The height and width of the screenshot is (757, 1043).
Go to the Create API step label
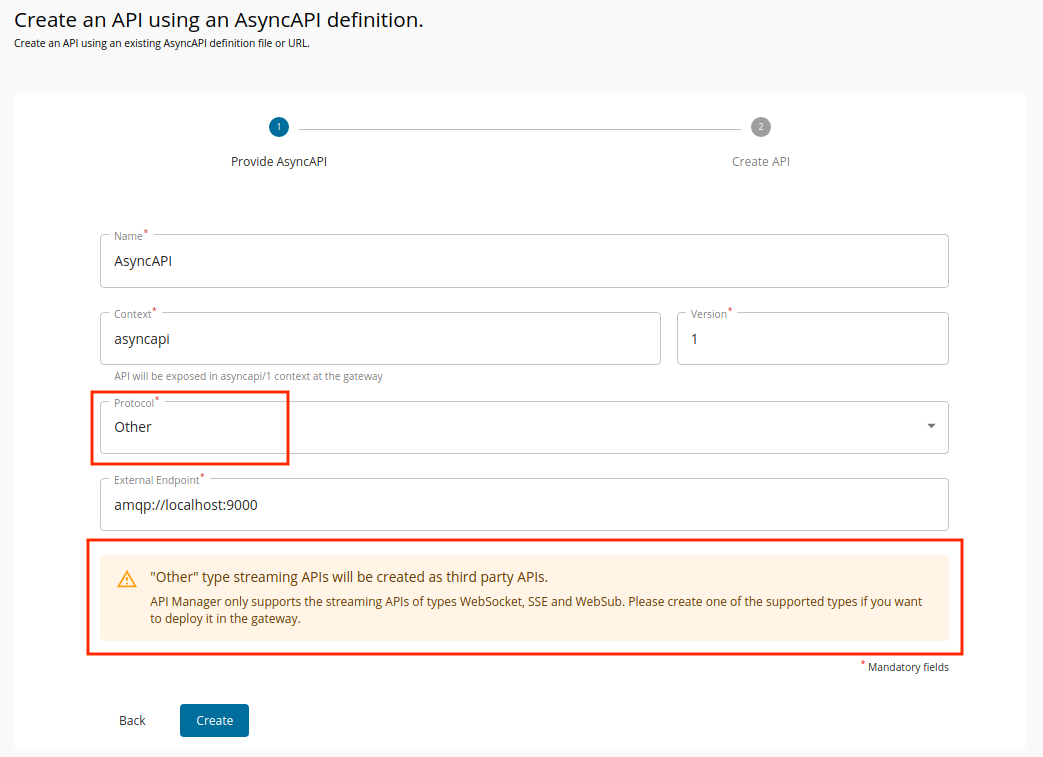(x=760, y=161)
